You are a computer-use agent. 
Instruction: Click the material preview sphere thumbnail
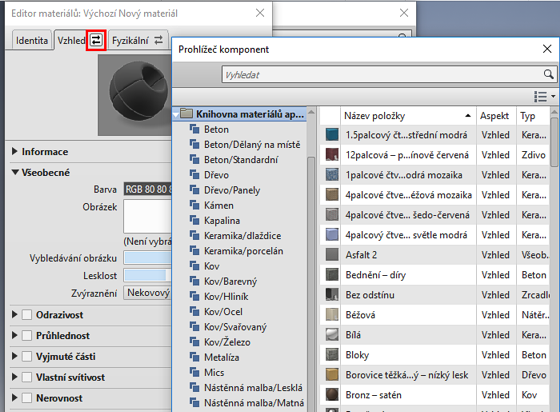click(135, 95)
